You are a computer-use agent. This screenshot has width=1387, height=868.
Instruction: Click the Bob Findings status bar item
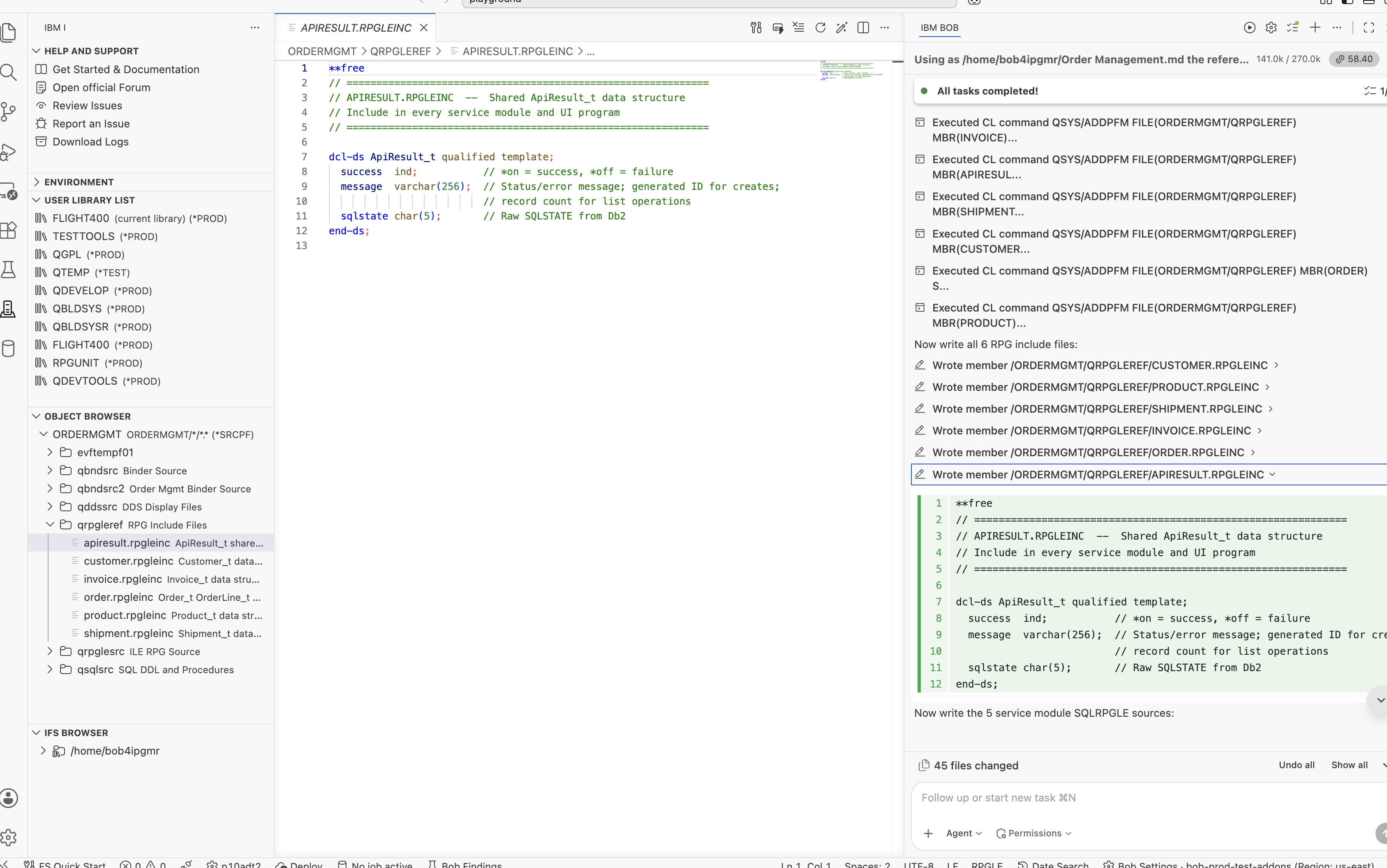[x=465, y=864]
